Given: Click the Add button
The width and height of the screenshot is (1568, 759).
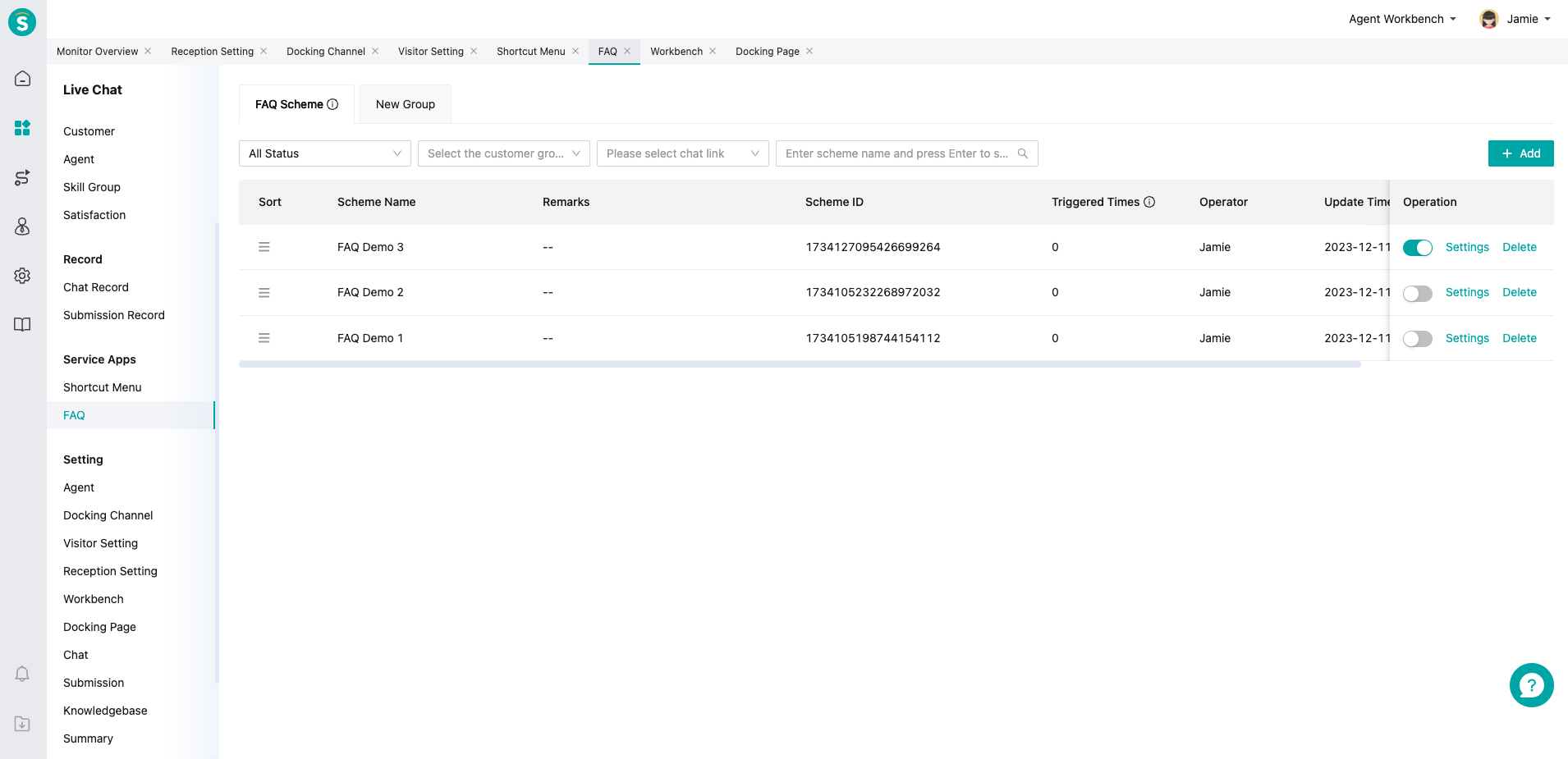Looking at the screenshot, I should coord(1520,153).
